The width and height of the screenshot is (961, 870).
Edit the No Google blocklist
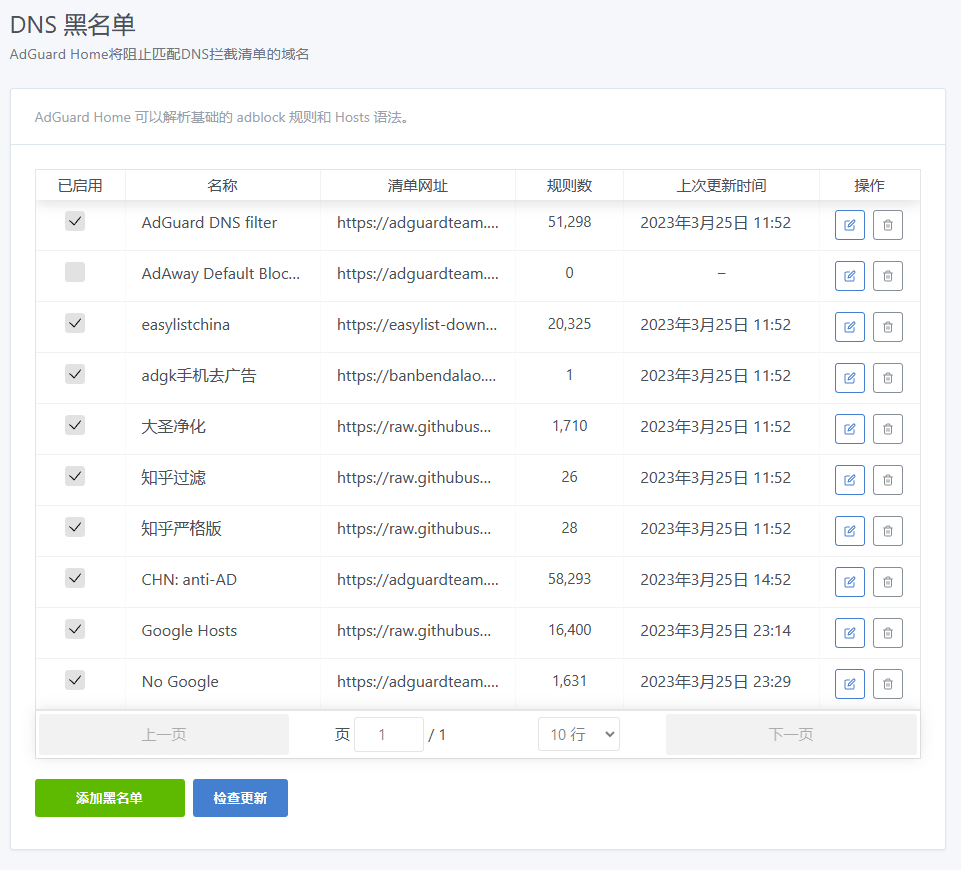pos(849,684)
